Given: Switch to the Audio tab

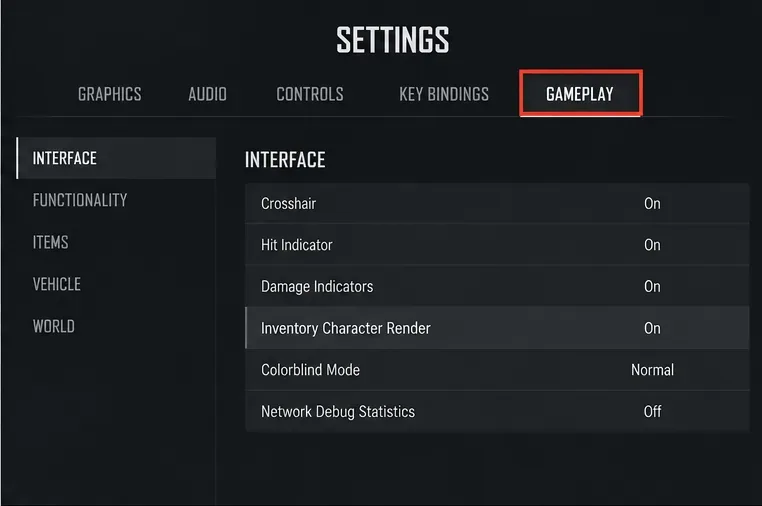Looking at the screenshot, I should 208,94.
